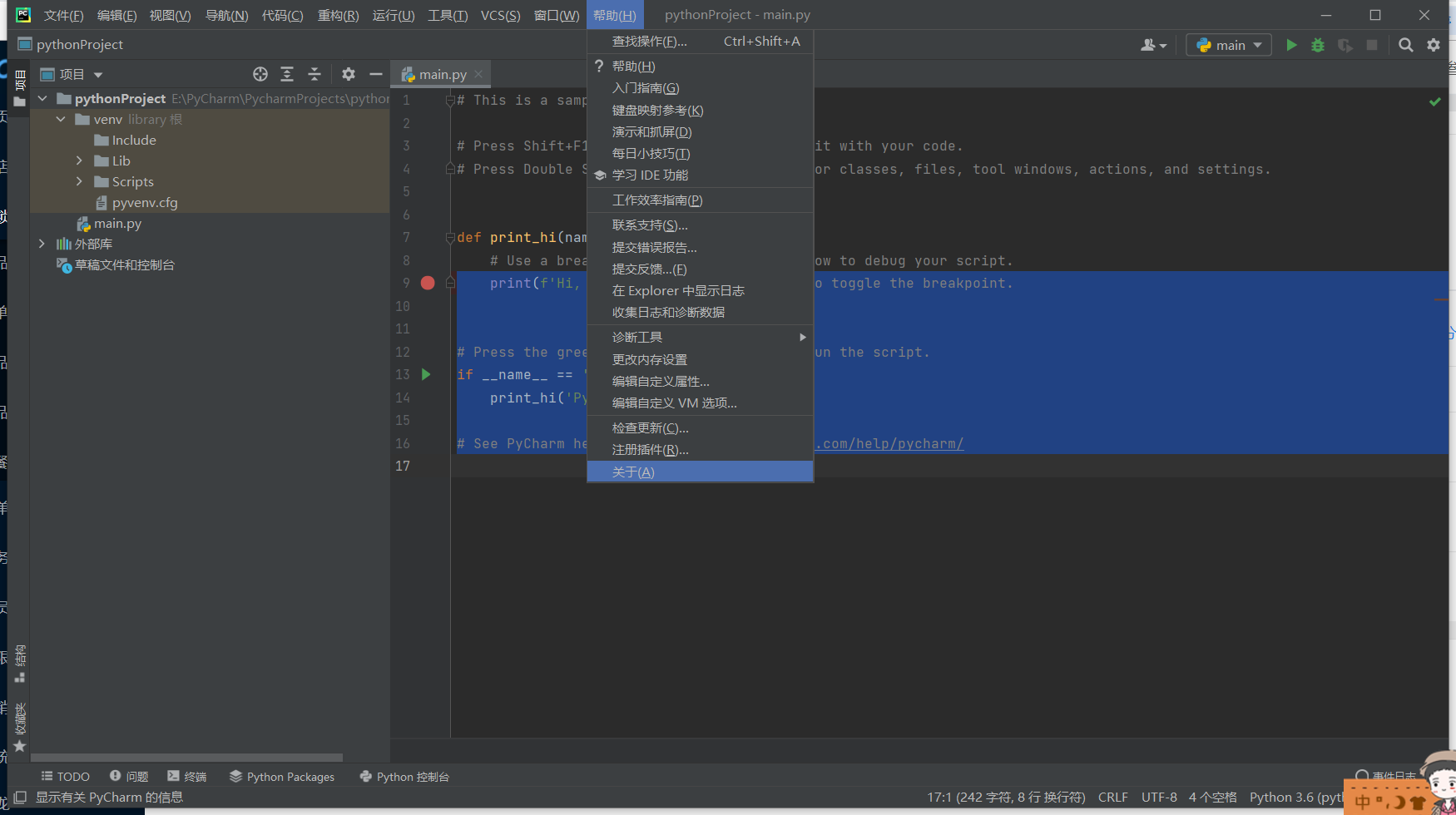The width and height of the screenshot is (1456, 815).
Task: Choose 注册插件(R)... menu entry
Action: [700, 449]
